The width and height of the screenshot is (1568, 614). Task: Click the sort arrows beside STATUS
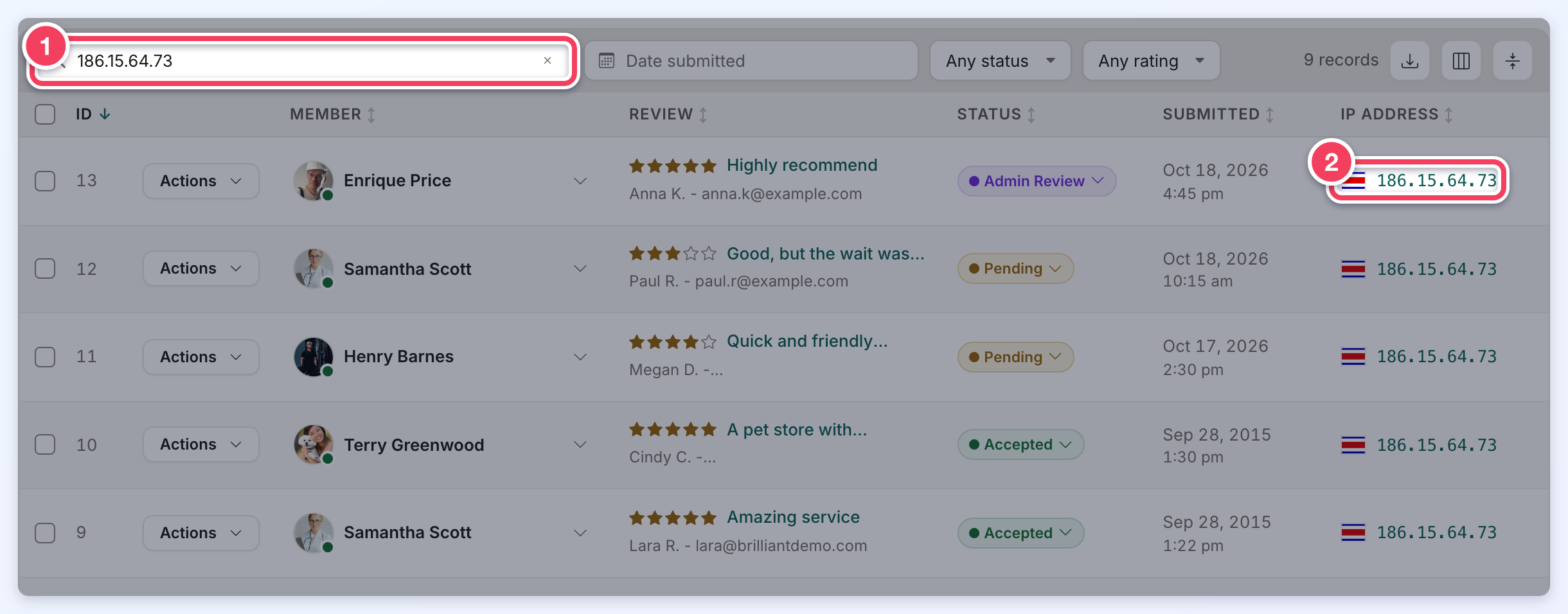point(1031,114)
